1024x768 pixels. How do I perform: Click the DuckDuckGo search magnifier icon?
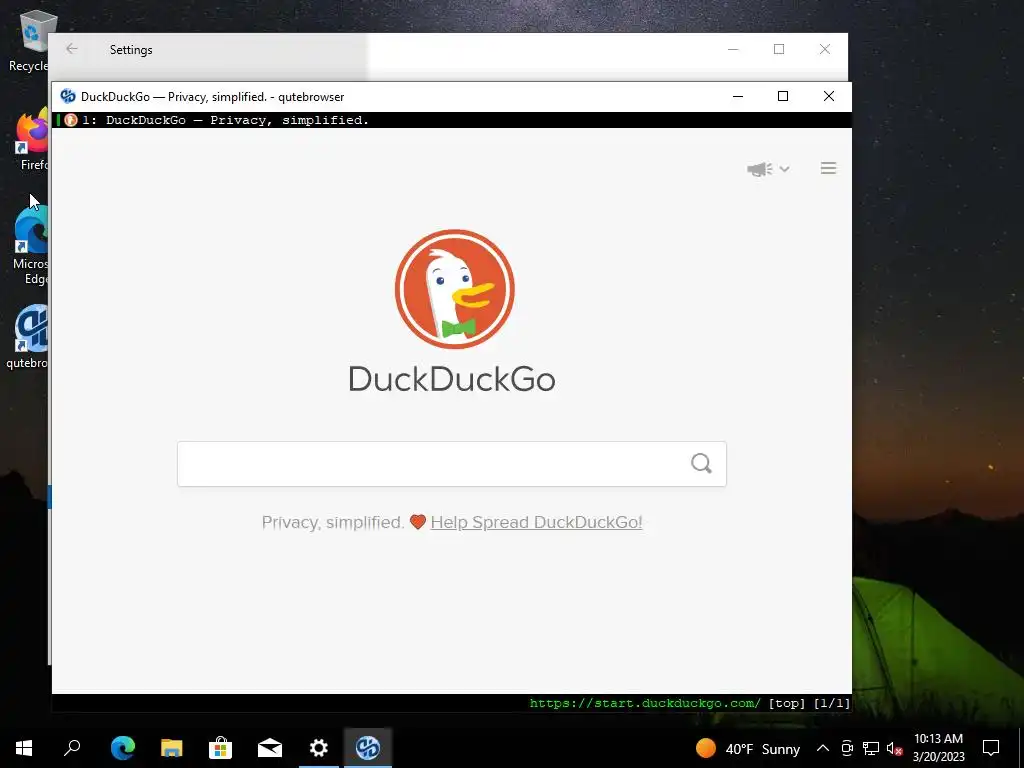point(701,464)
